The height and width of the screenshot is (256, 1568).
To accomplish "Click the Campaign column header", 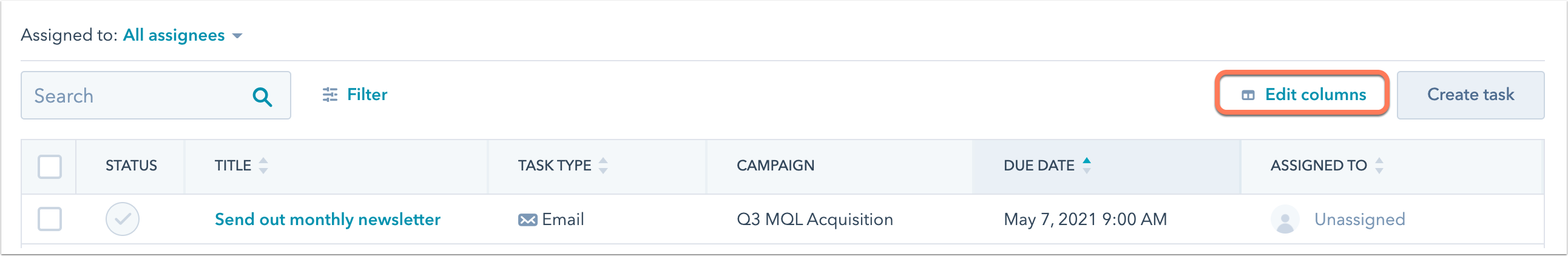I will [775, 166].
